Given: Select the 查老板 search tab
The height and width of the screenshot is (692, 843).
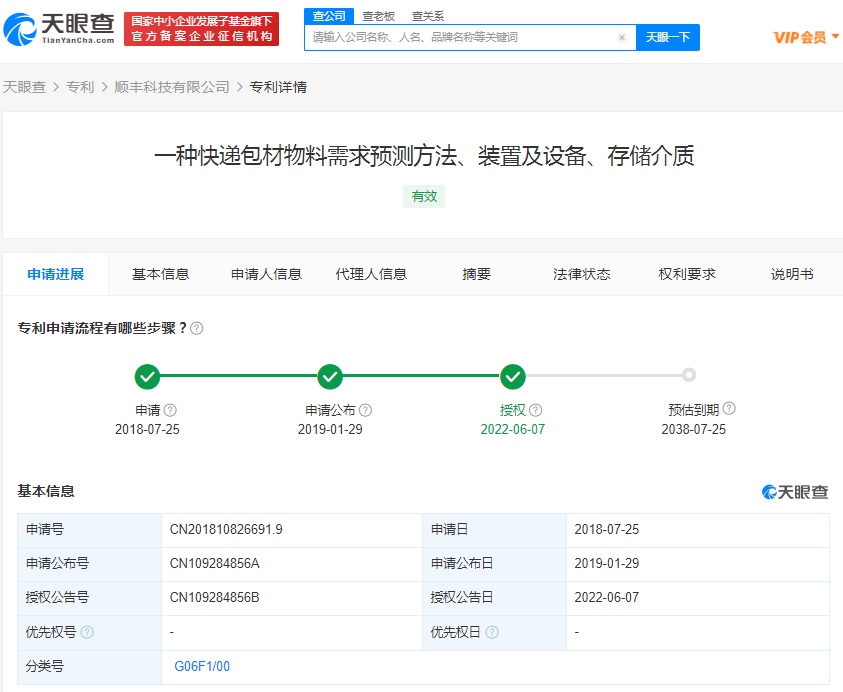Looking at the screenshot, I should pyautogui.click(x=378, y=16).
